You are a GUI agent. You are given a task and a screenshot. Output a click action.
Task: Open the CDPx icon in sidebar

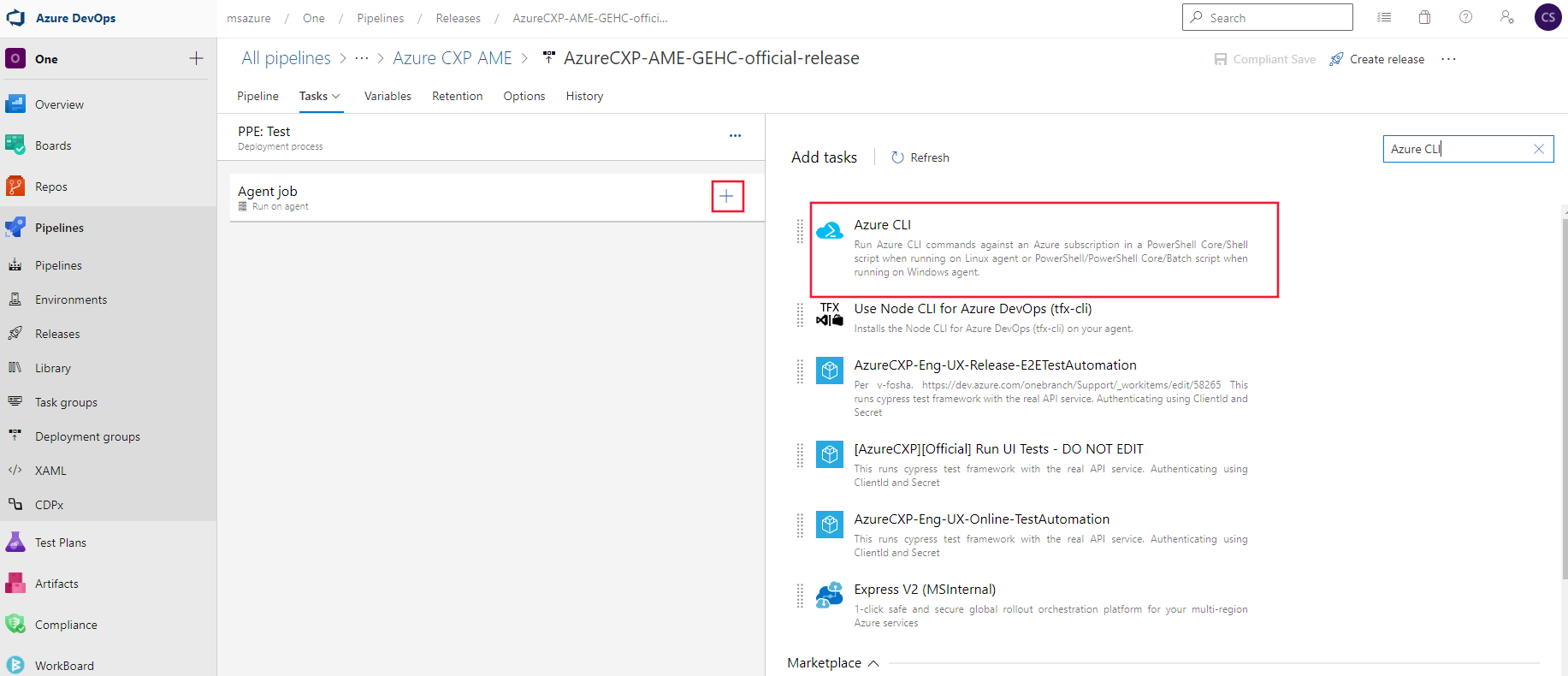pyautogui.click(x=15, y=505)
